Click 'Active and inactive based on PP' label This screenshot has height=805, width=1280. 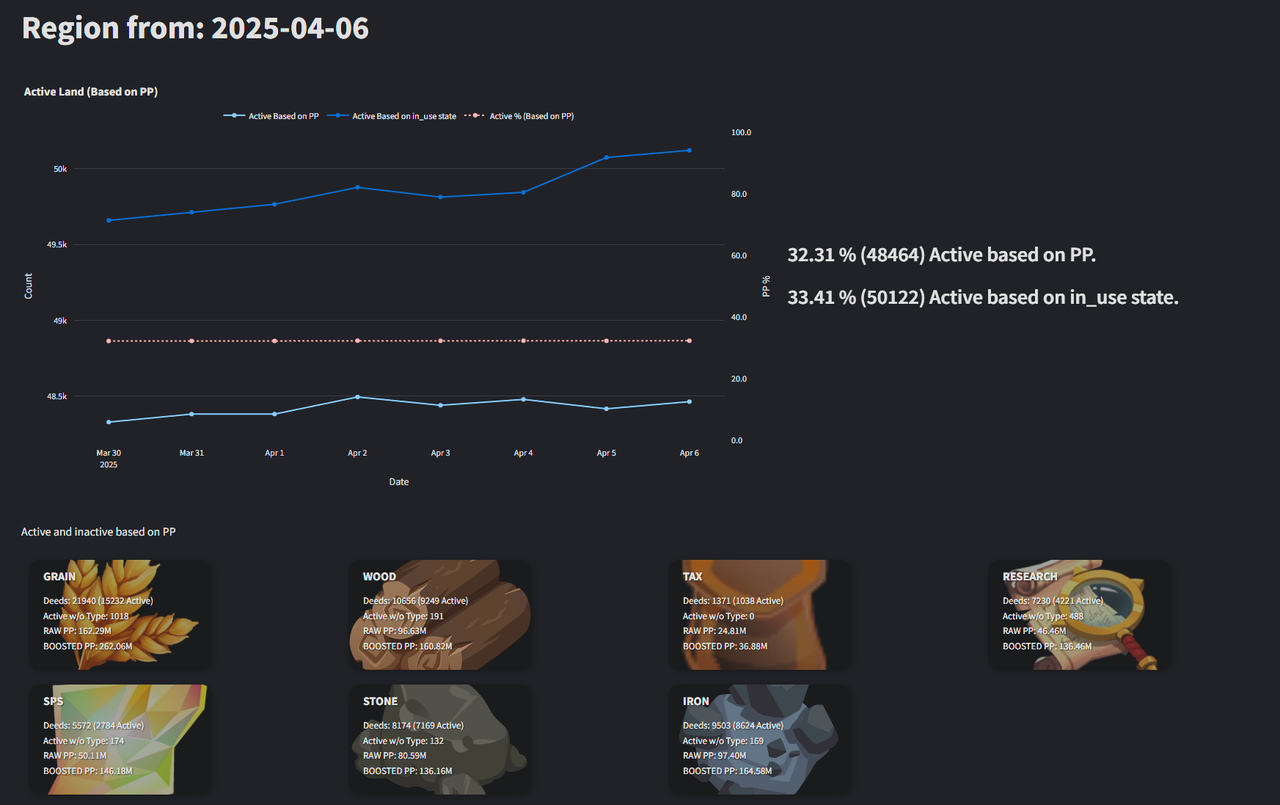98,532
